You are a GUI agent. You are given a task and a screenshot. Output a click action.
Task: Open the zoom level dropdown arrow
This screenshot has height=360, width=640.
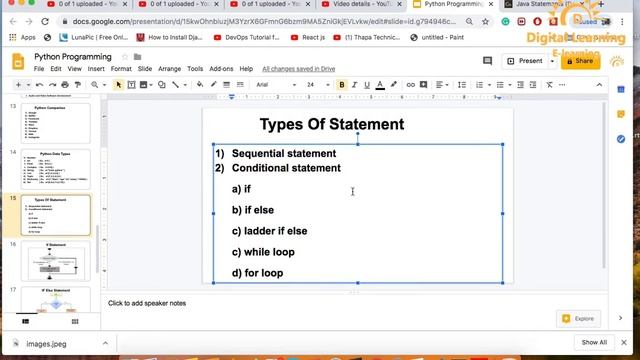coord(104,85)
